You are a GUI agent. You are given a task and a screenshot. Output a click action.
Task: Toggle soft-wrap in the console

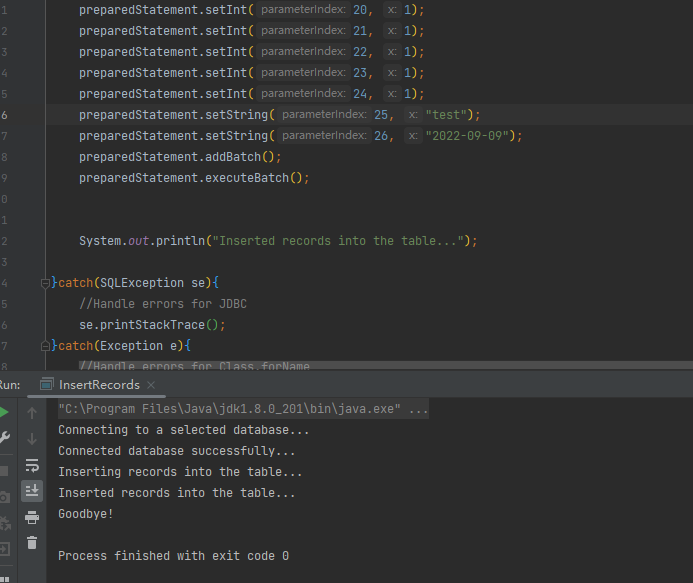tap(32, 465)
